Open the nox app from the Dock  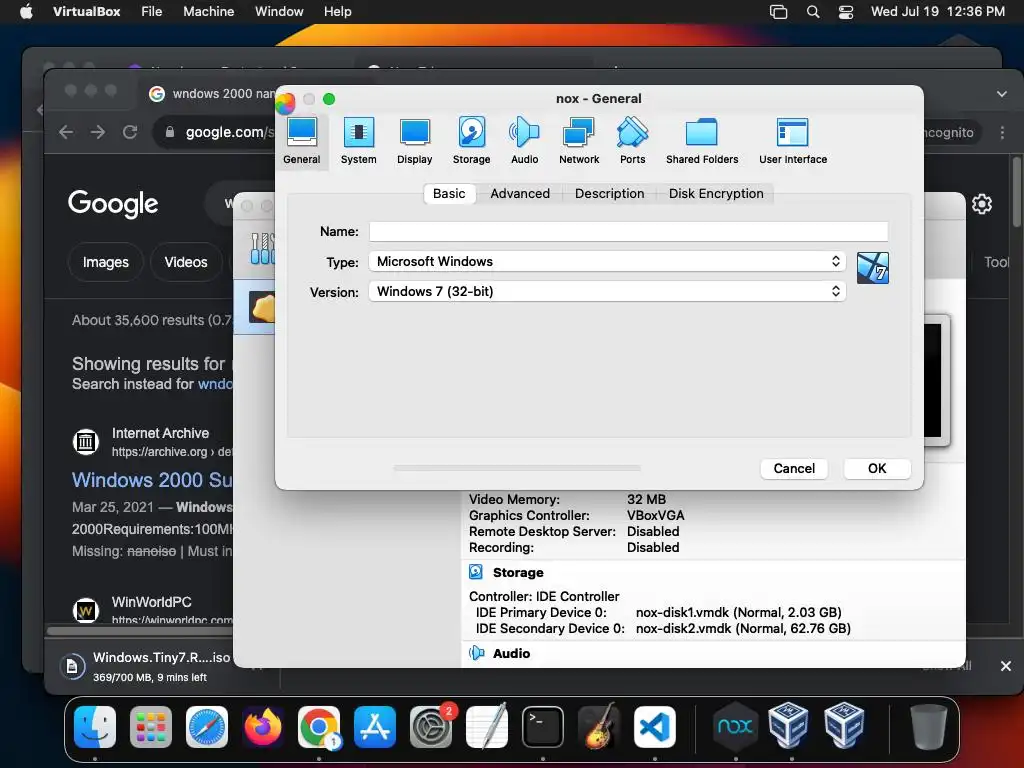735,726
